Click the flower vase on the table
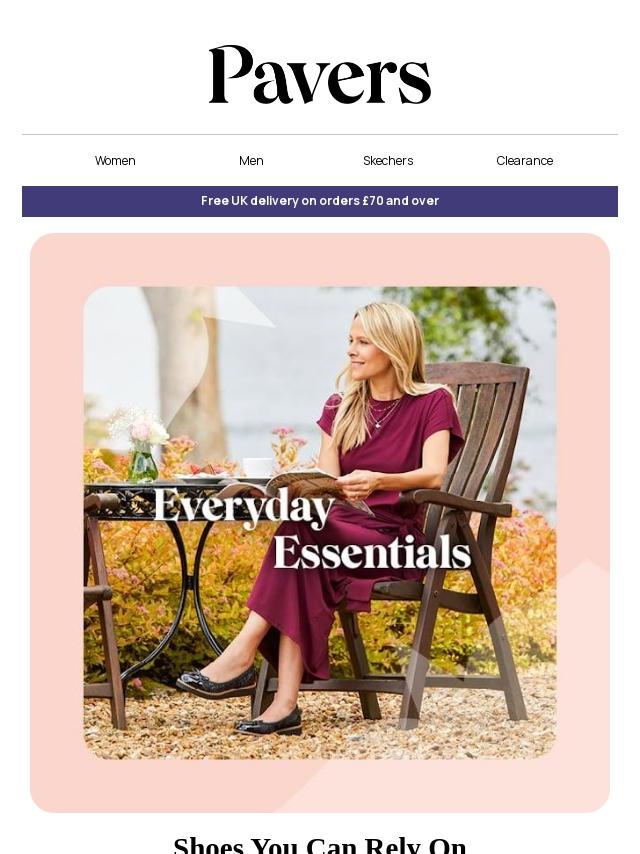Image resolution: width=640 pixels, height=854 pixels. pyautogui.click(x=143, y=461)
